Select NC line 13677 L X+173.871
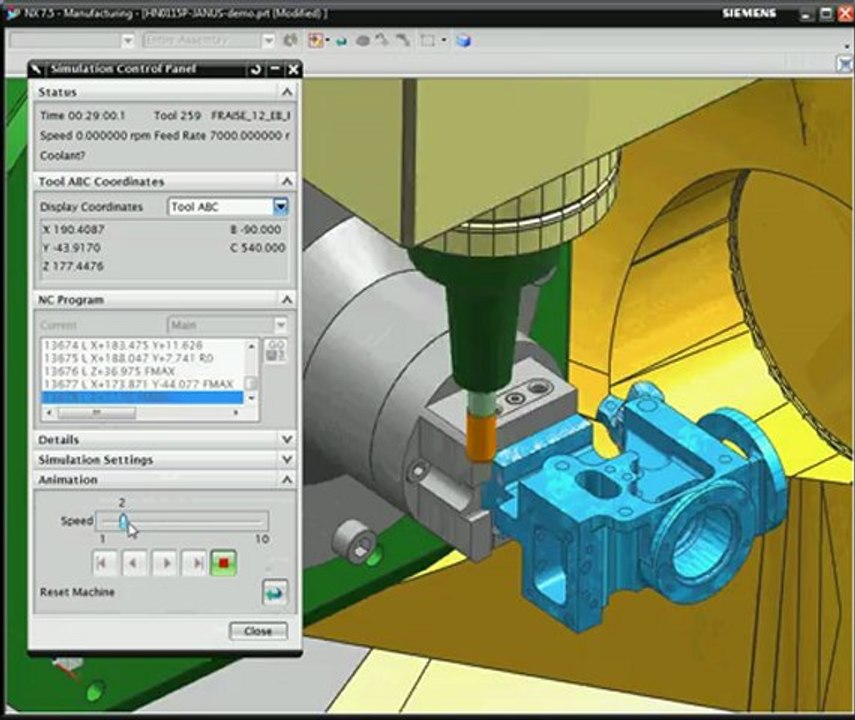 139,384
